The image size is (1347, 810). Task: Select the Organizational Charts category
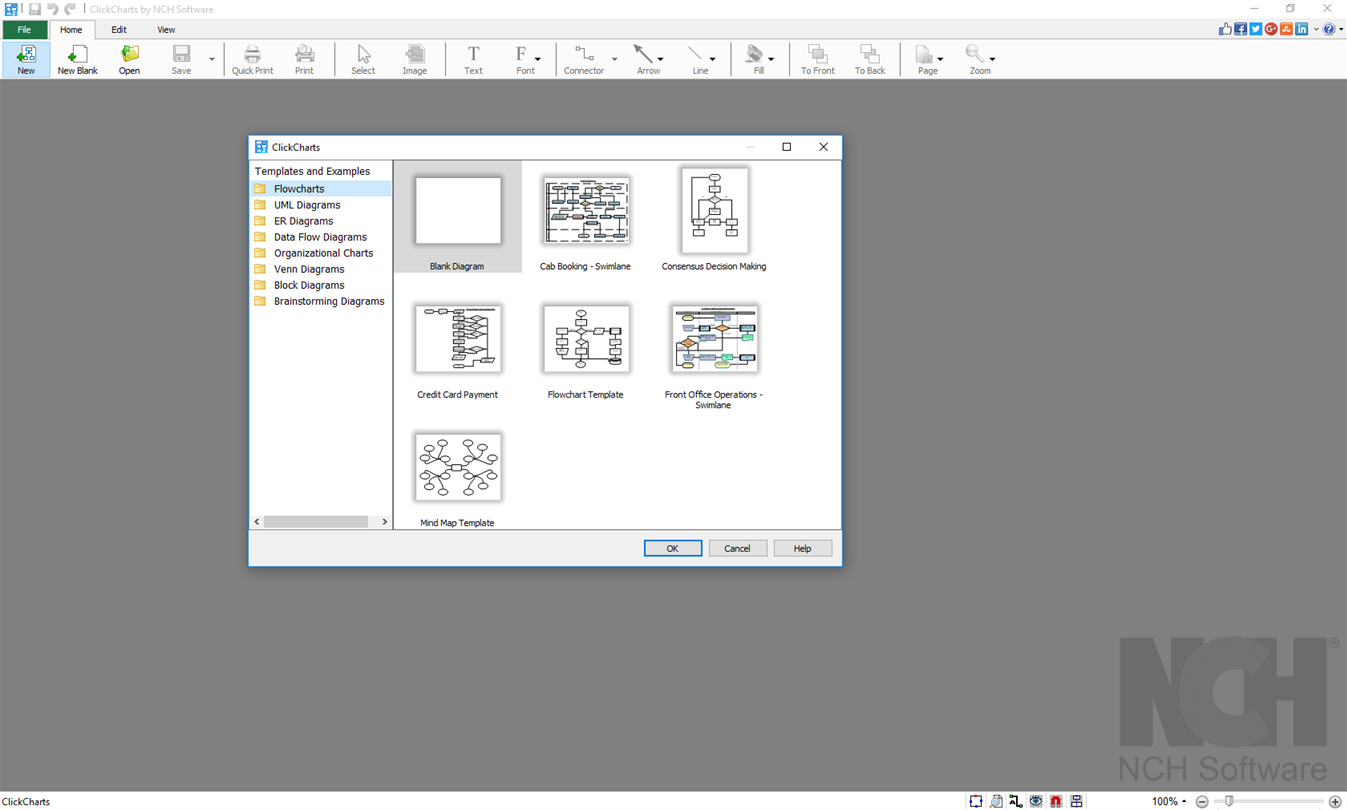(323, 253)
